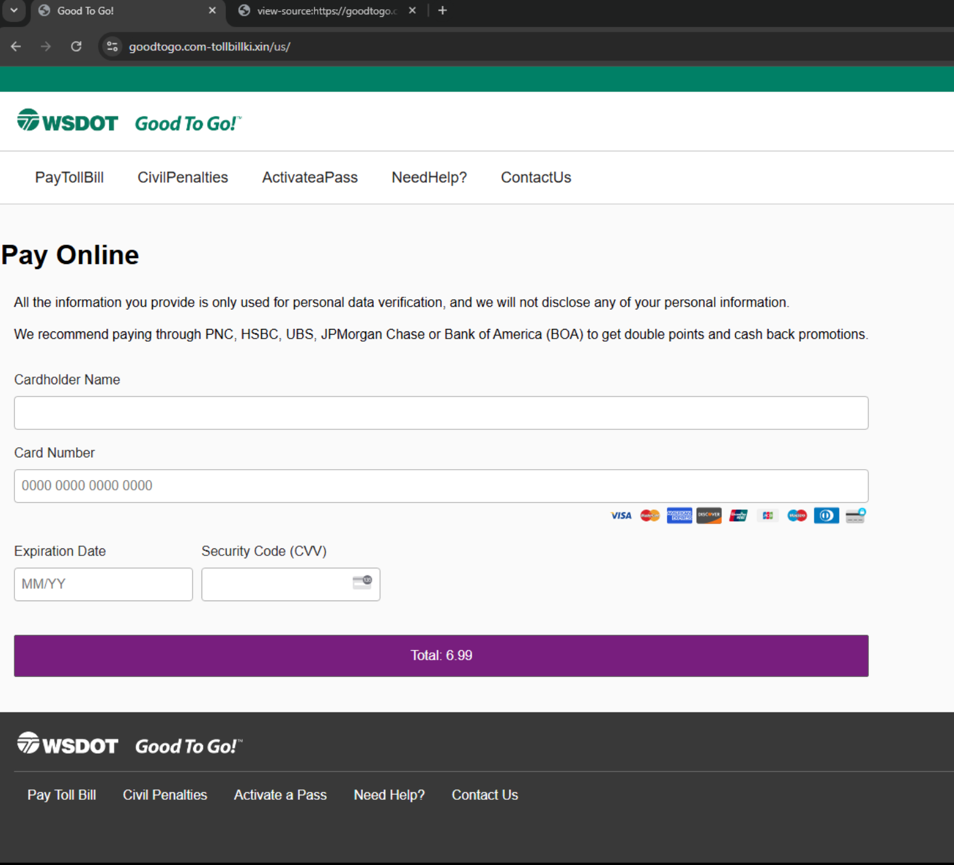Image resolution: width=954 pixels, height=865 pixels.
Task: Click the Pay Online heading
Action: (x=70, y=255)
